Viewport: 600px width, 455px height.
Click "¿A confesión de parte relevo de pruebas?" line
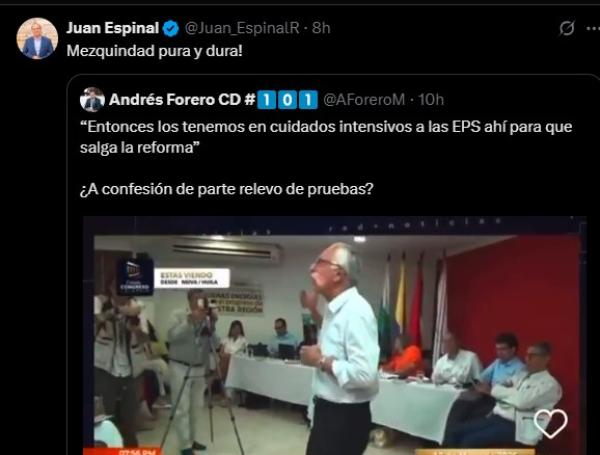(x=227, y=189)
